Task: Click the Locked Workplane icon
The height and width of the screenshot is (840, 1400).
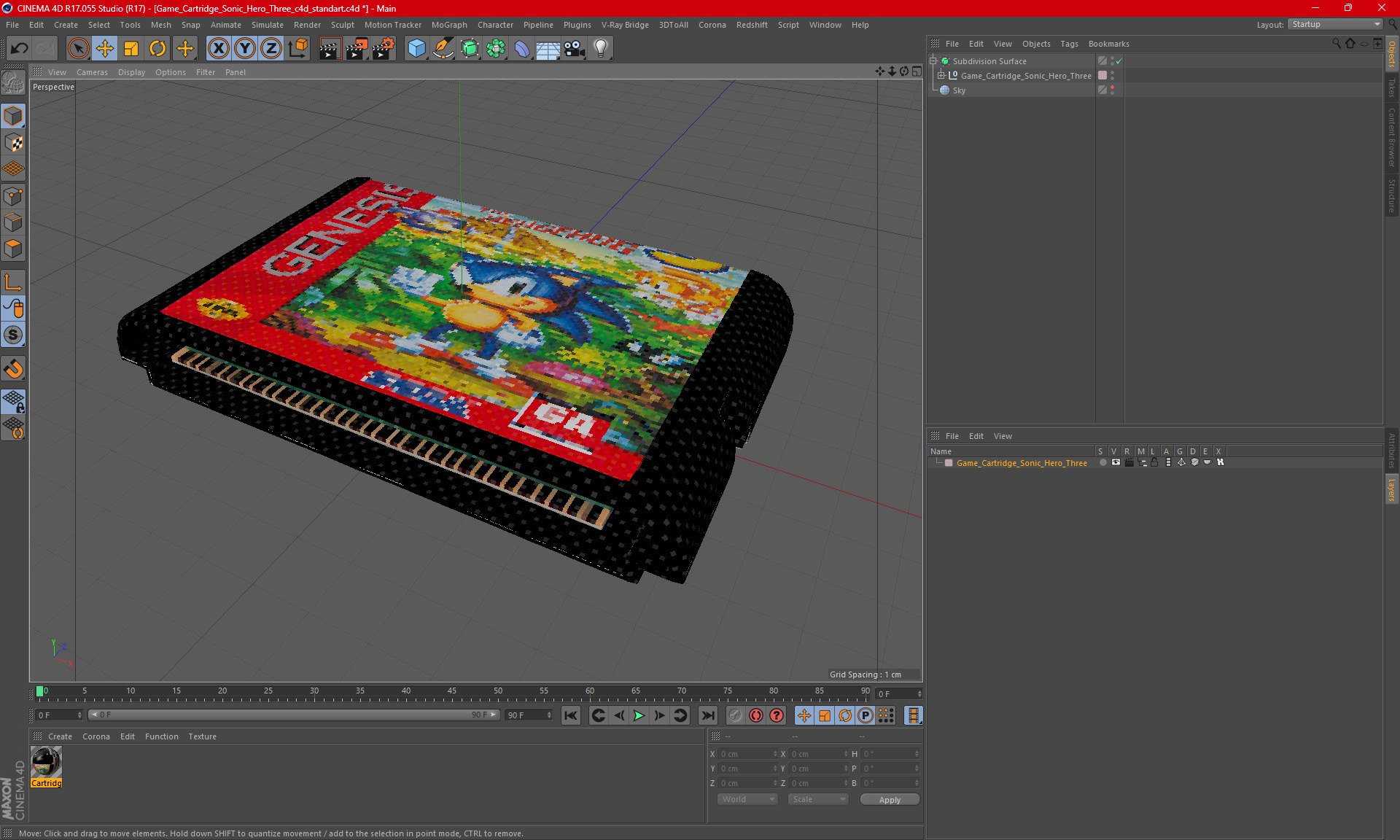Action: click(x=13, y=402)
